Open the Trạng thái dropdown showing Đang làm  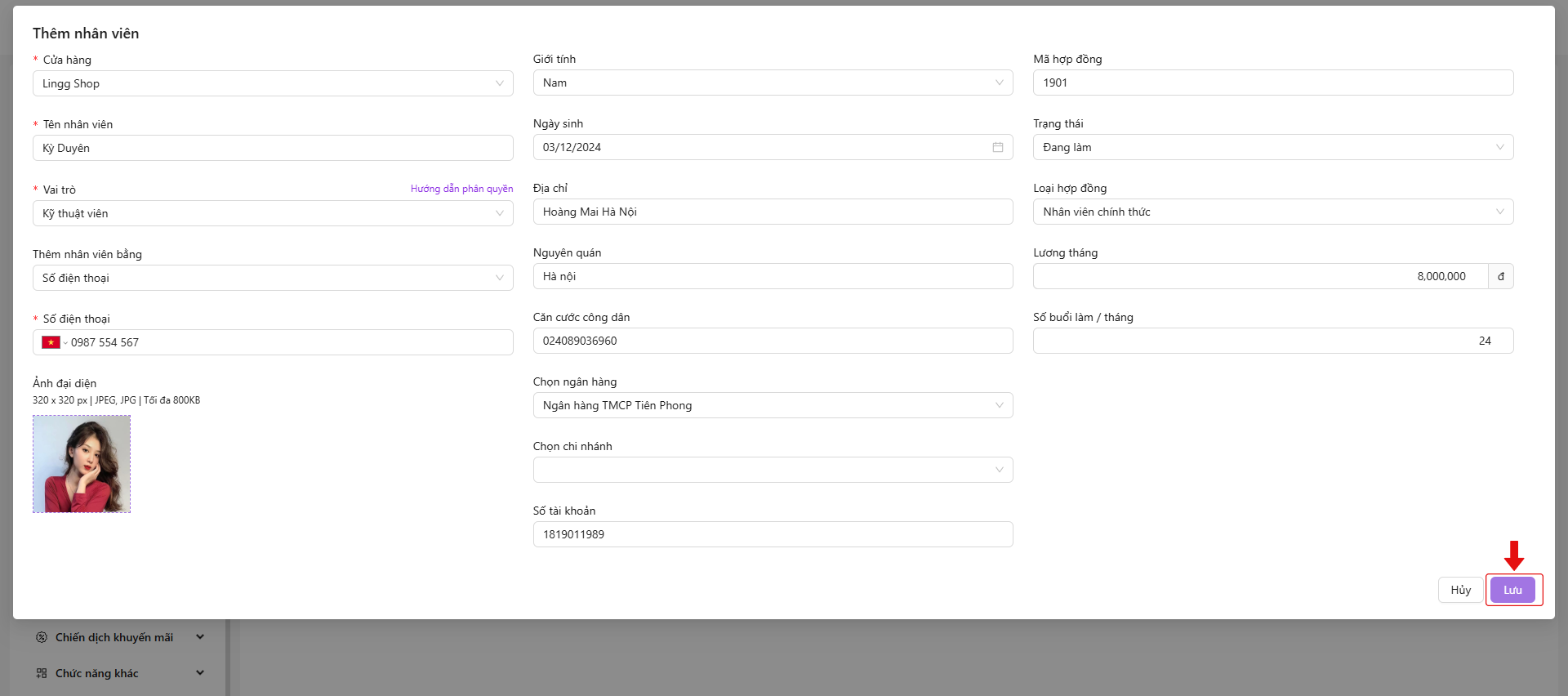click(x=1273, y=147)
